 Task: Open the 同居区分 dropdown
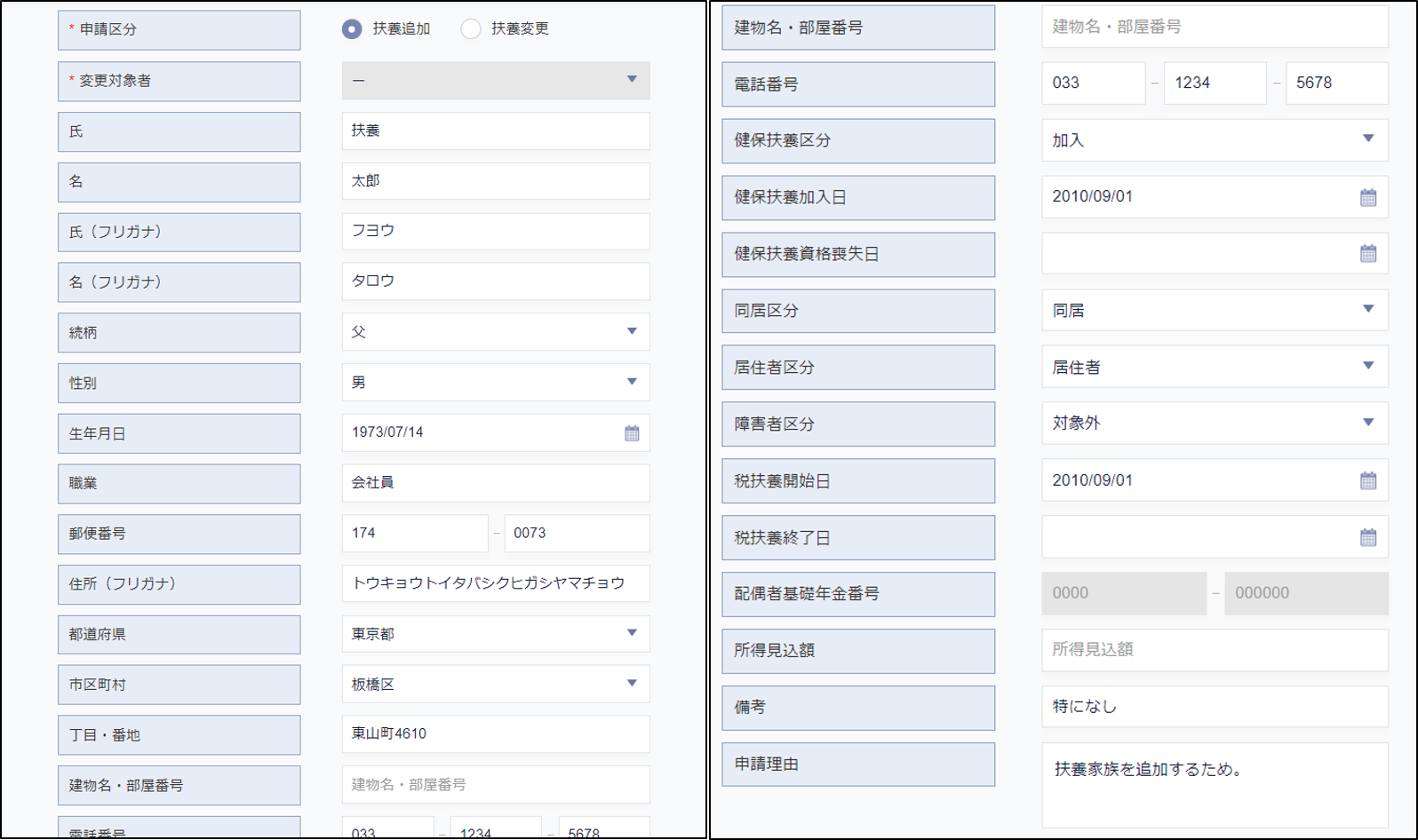point(1214,311)
